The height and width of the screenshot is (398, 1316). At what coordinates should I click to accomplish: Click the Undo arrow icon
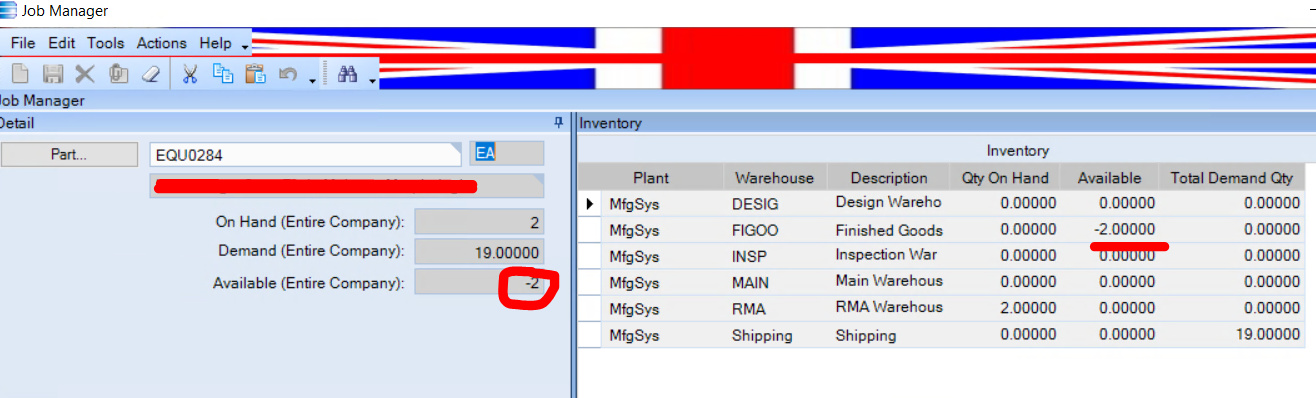pos(287,73)
